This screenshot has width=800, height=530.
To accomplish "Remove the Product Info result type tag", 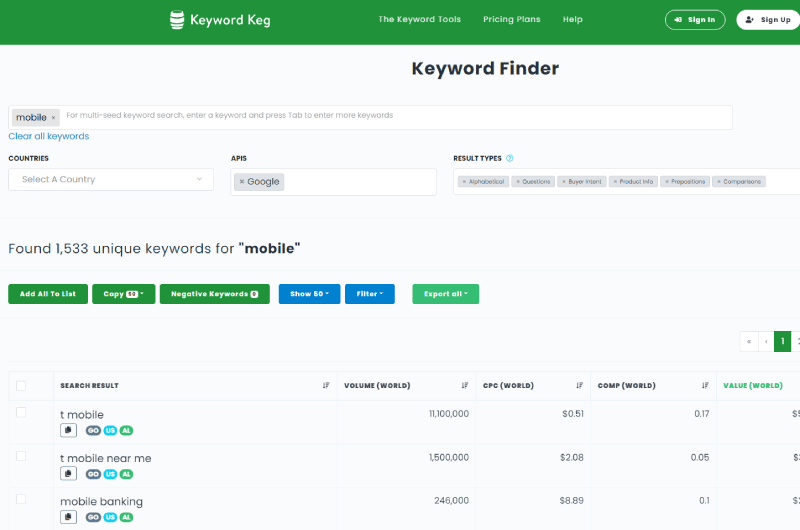I will [615, 182].
